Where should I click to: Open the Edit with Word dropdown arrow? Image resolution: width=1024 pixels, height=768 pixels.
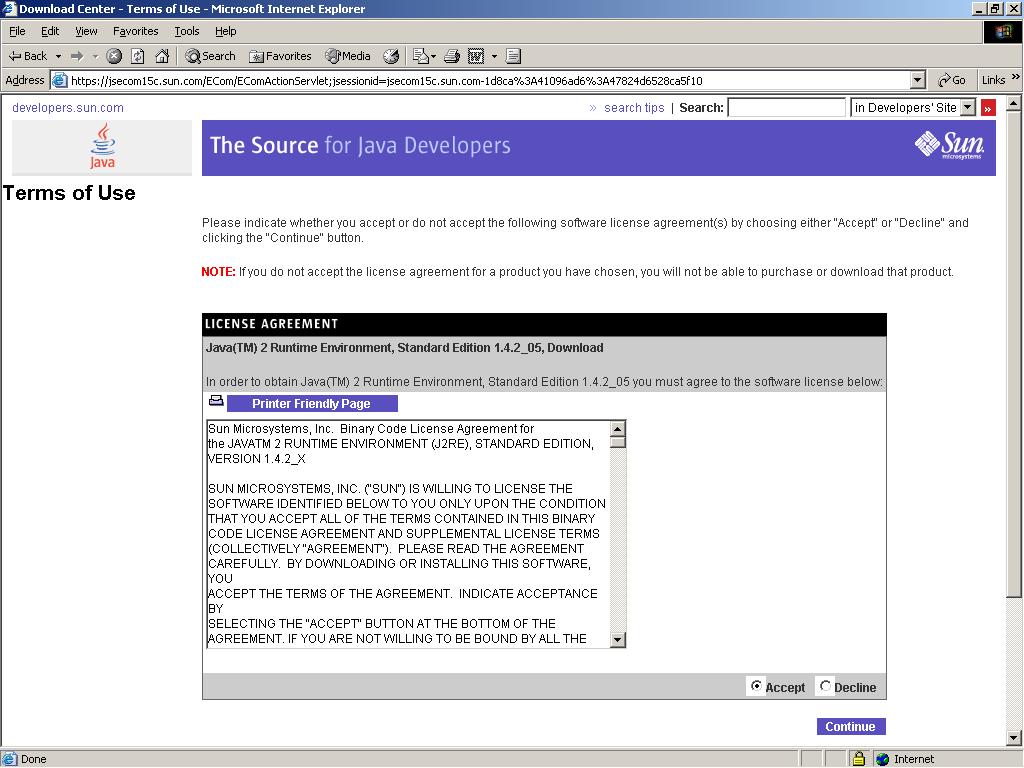coord(494,56)
